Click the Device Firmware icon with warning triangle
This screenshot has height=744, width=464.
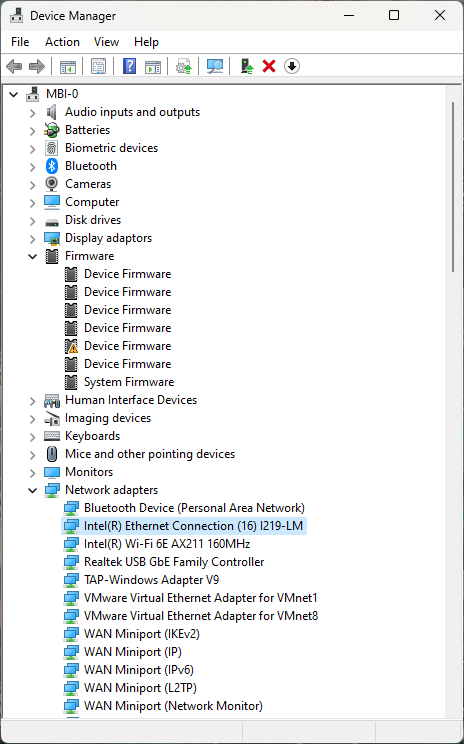pyautogui.click(x=71, y=346)
